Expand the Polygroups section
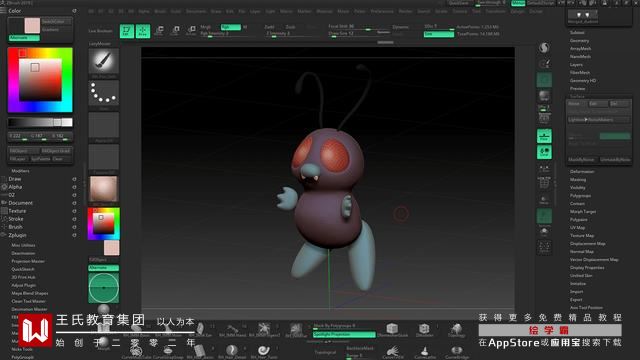Viewport: 640px width, 360px height. 580,196
